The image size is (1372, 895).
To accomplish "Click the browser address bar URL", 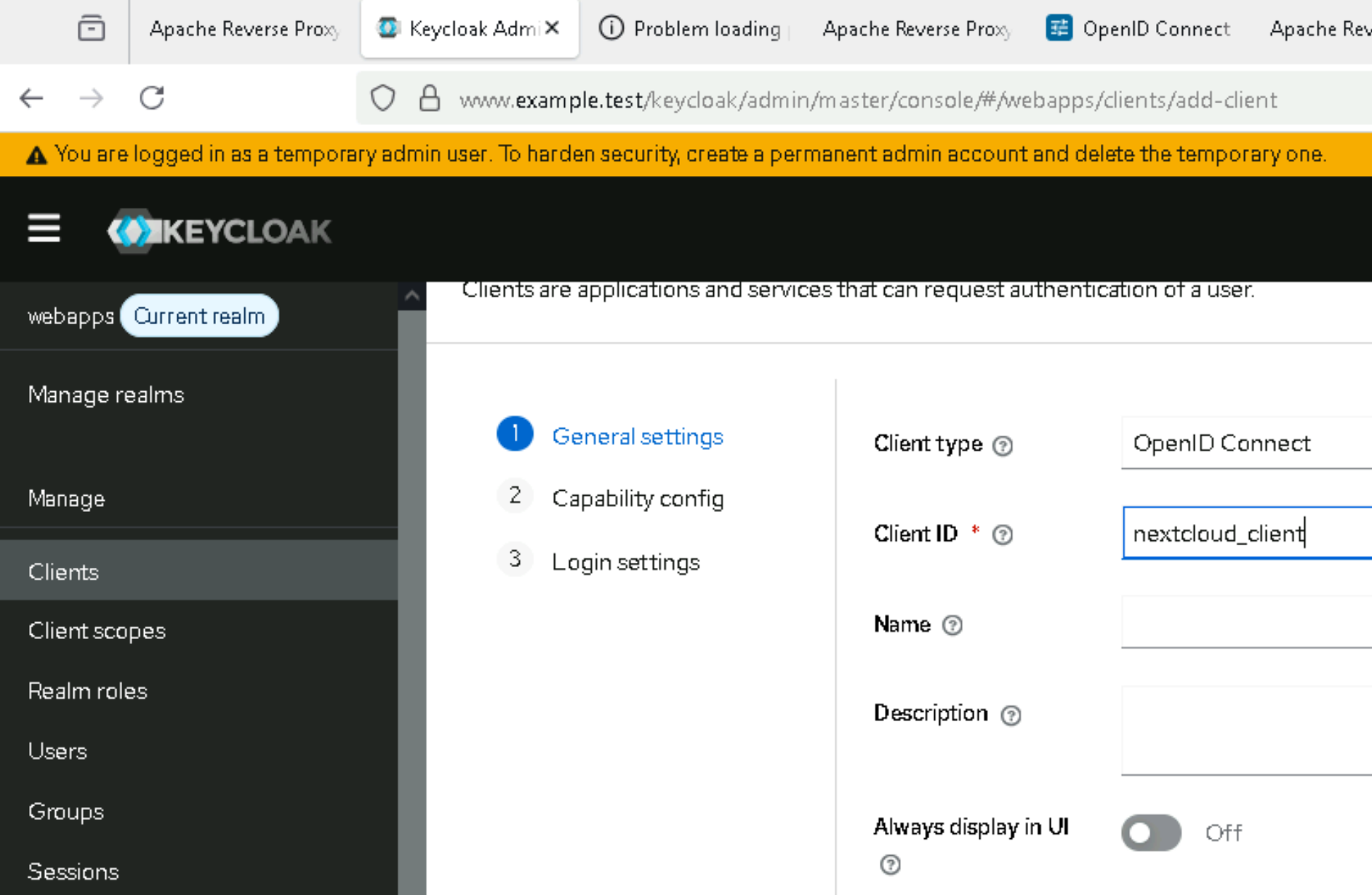I will pyautogui.click(x=868, y=100).
